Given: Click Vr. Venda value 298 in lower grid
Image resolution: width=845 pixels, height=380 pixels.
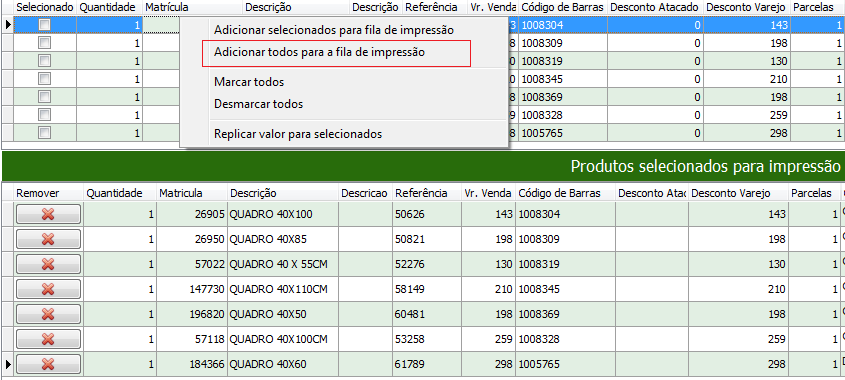Looking at the screenshot, I should (x=488, y=364).
